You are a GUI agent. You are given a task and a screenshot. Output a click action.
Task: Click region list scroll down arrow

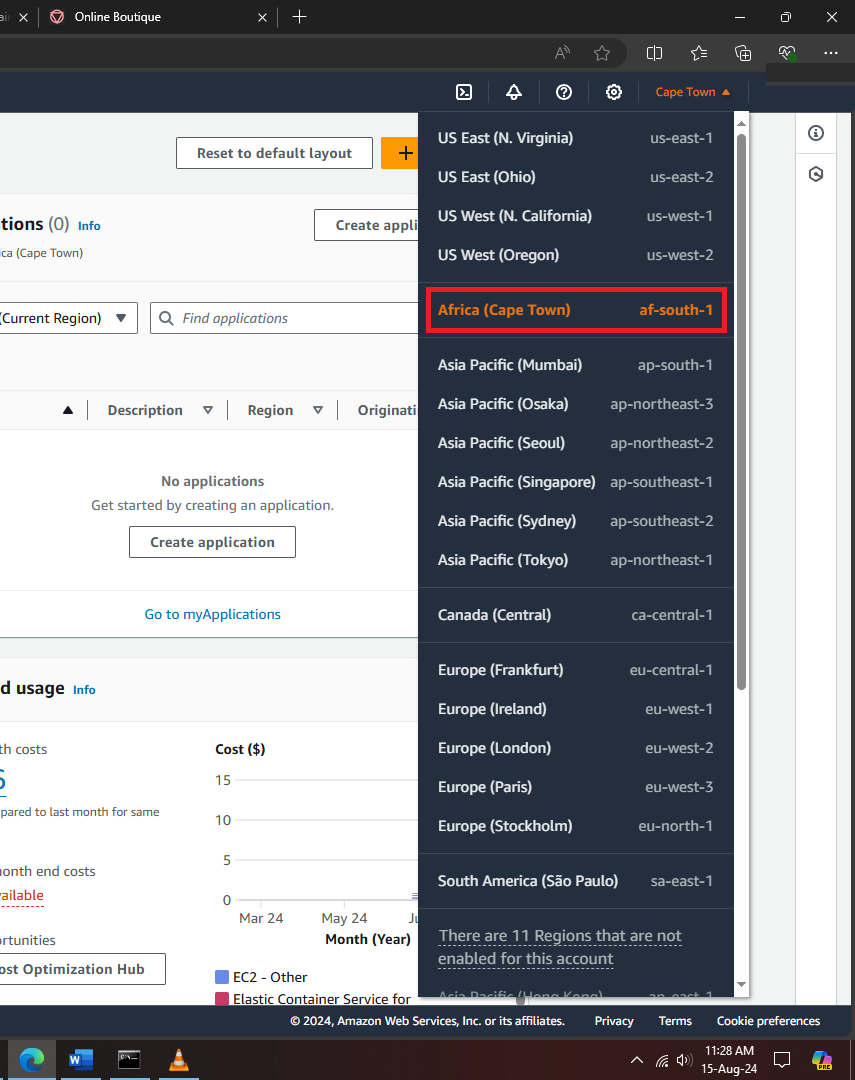(741, 985)
